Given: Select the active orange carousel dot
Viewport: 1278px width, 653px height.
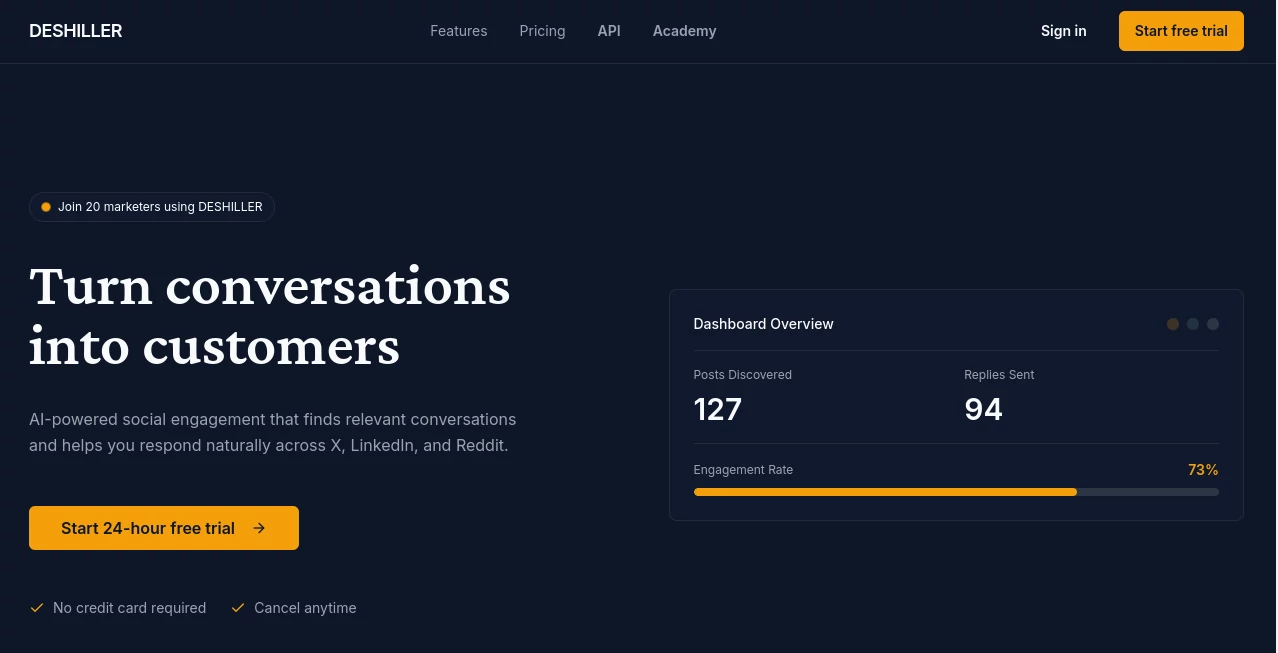Looking at the screenshot, I should [1173, 324].
